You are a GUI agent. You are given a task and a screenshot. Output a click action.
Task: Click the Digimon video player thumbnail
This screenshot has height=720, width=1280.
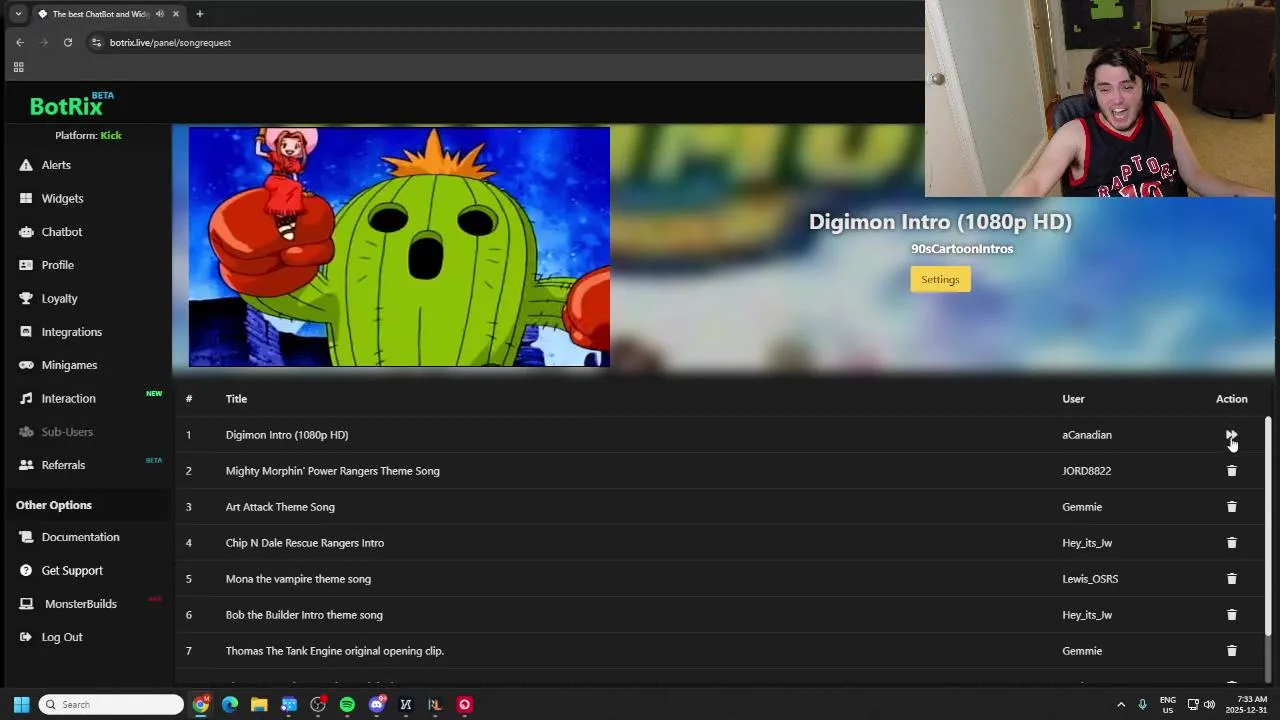(x=399, y=246)
